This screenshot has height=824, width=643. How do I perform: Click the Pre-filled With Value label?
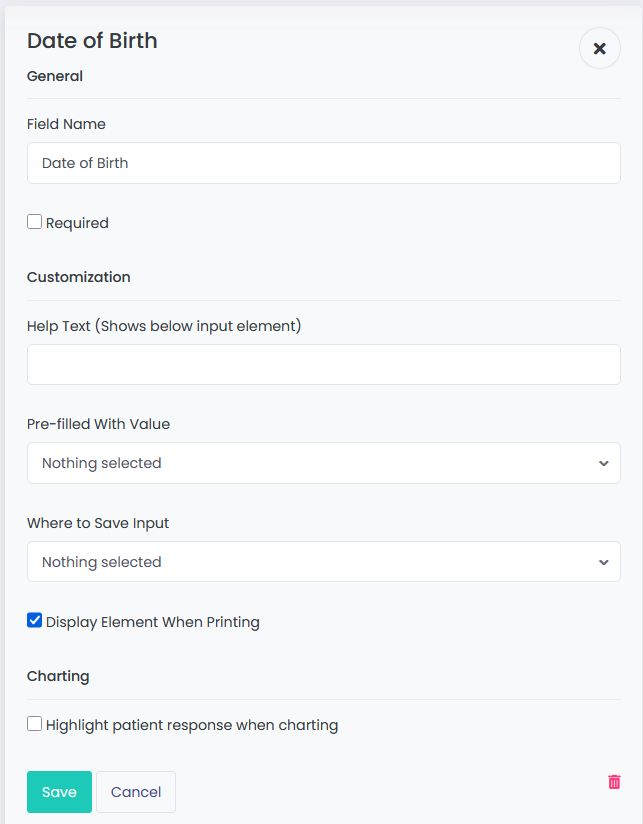(x=98, y=424)
